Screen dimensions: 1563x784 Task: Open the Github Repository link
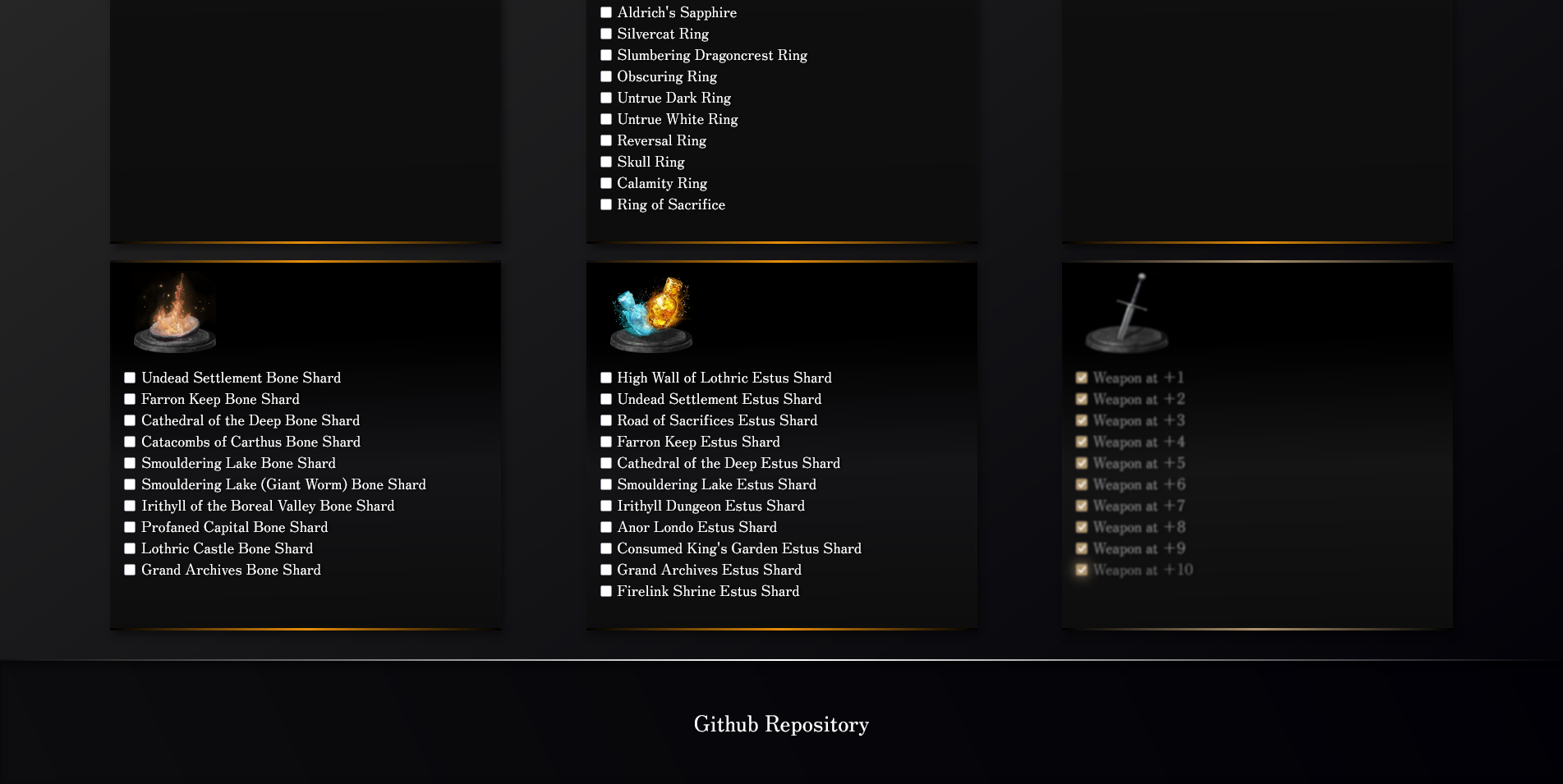pyautogui.click(x=781, y=725)
